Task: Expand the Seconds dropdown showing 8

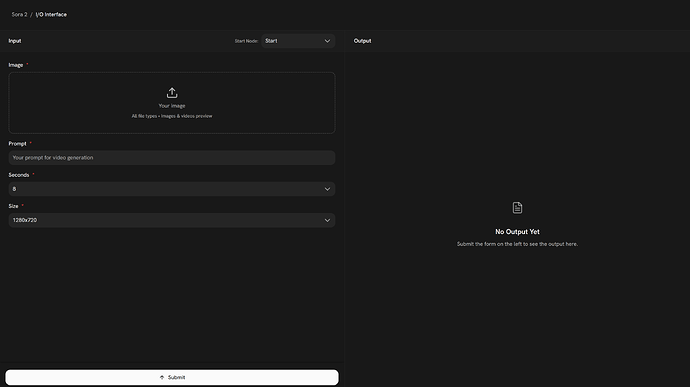Action: point(172,189)
